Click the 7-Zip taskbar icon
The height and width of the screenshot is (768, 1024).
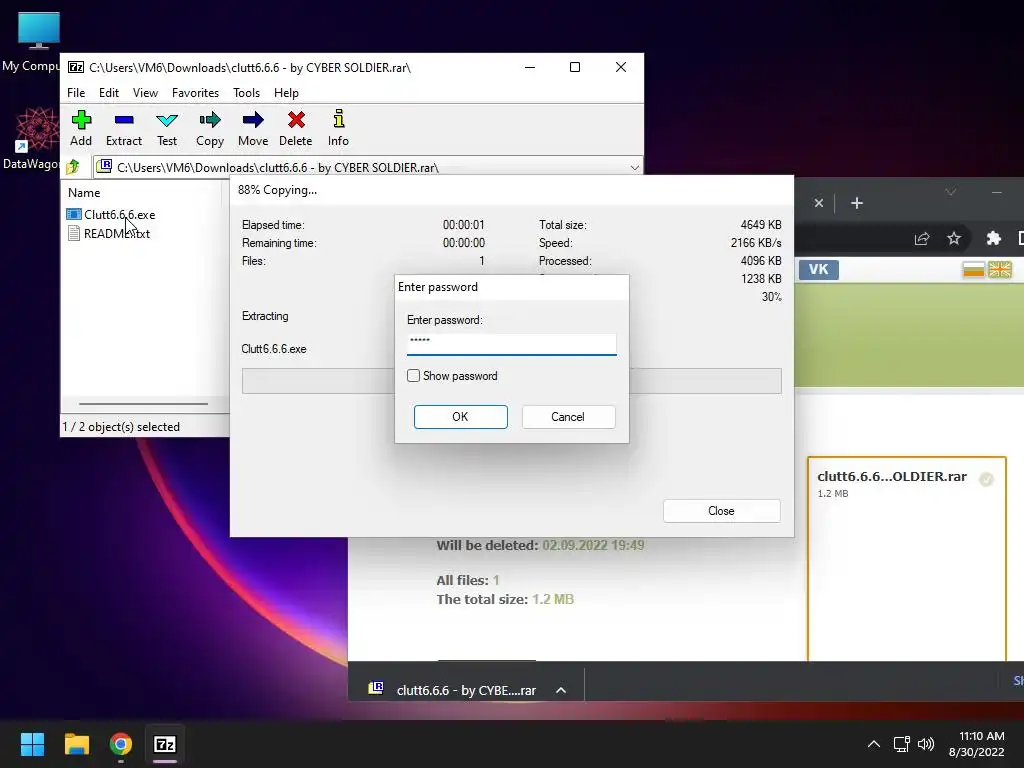(x=165, y=744)
